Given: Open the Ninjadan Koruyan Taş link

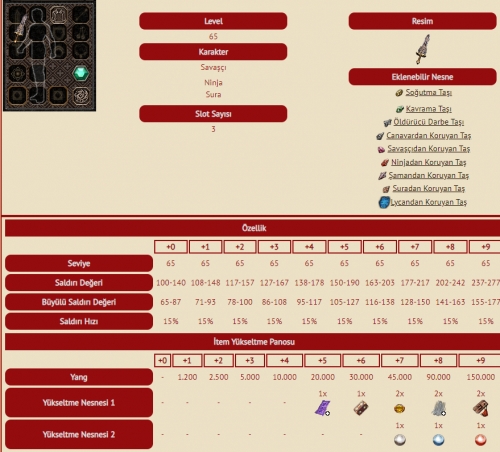Looking at the screenshot, I should click(428, 162).
